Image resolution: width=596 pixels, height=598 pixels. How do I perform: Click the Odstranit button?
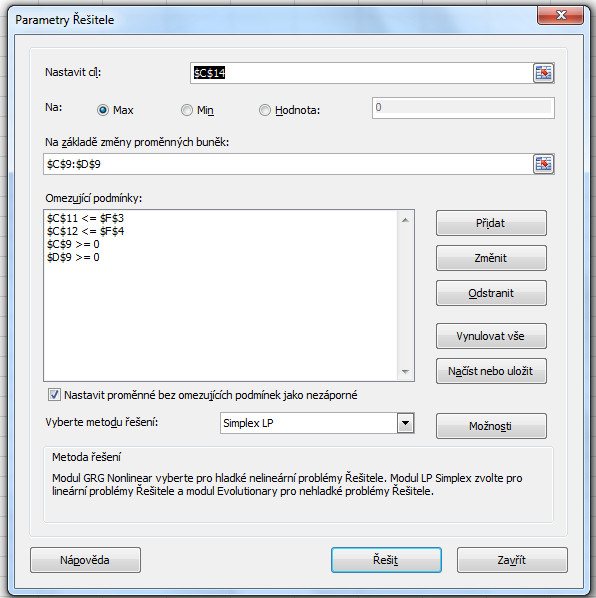click(x=491, y=293)
